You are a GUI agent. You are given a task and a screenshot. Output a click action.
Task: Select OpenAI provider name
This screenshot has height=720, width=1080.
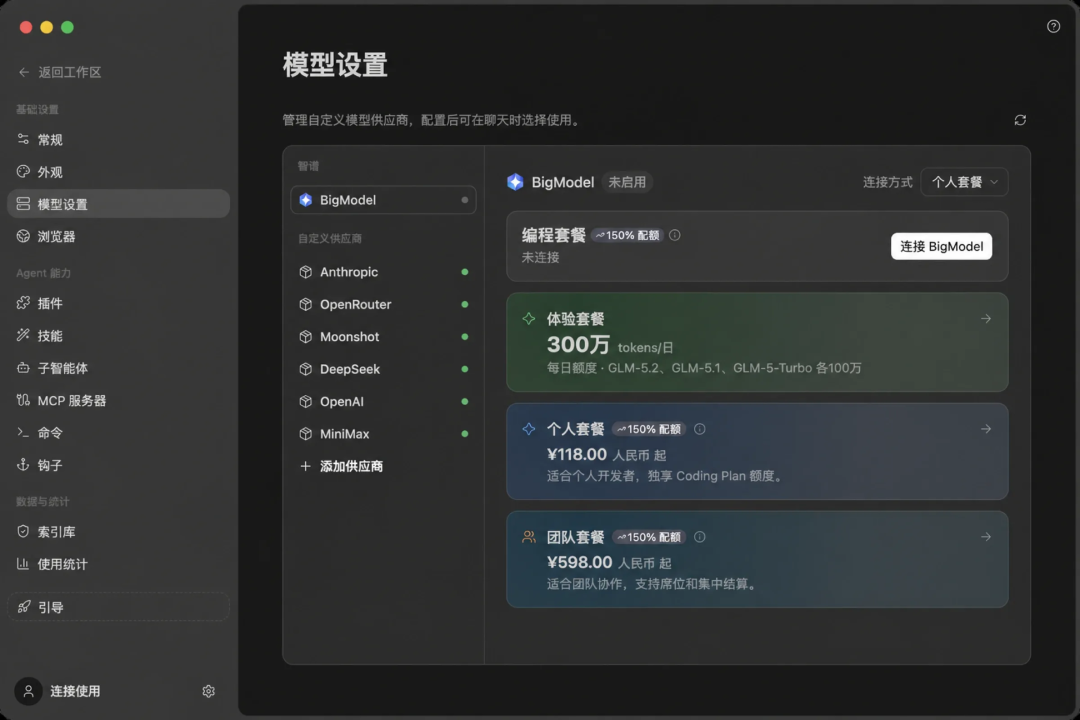click(342, 402)
